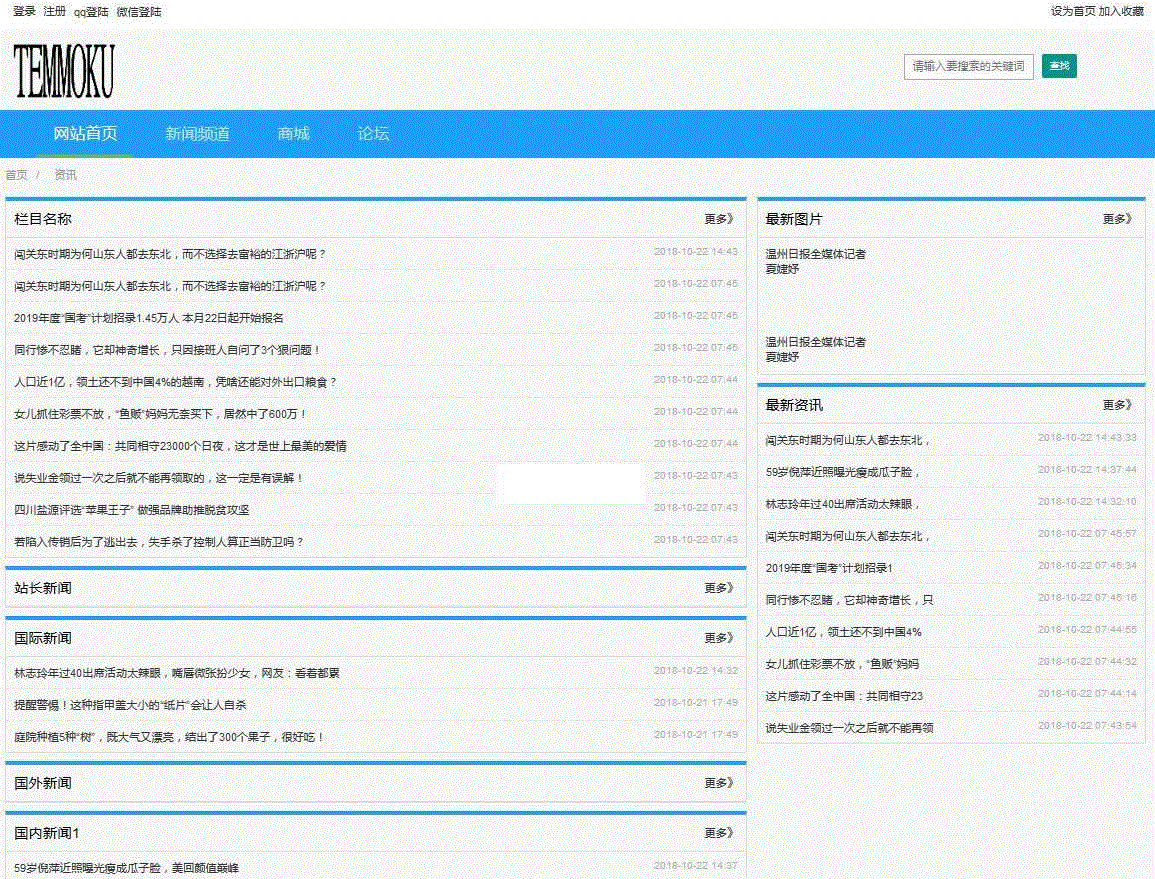Open the 网站首页 navigation tab
Image resolution: width=1155 pixels, height=879 pixels.
click(x=85, y=134)
